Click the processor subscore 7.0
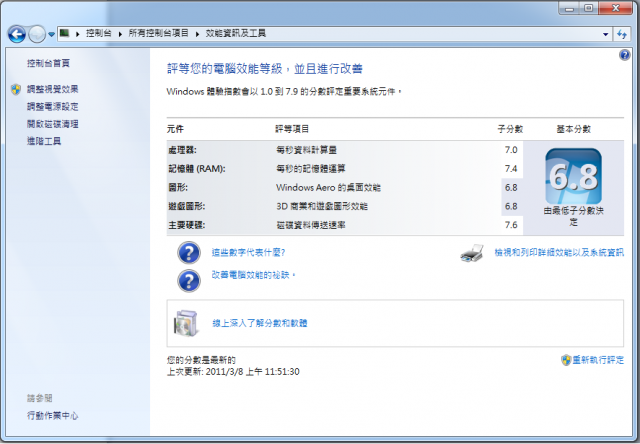Viewport: 640px width, 444px height. [x=511, y=150]
